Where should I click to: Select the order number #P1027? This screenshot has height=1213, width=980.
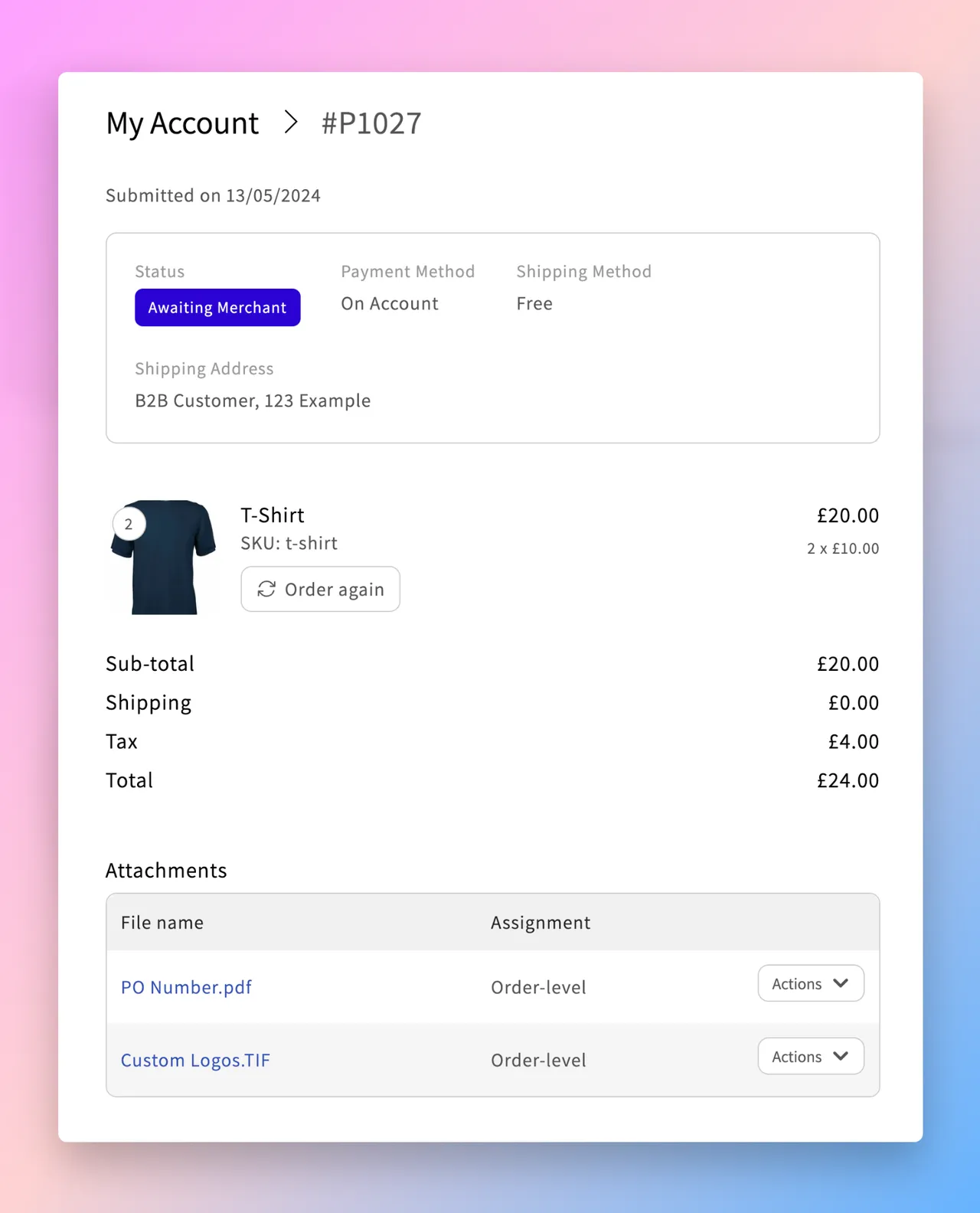[371, 123]
